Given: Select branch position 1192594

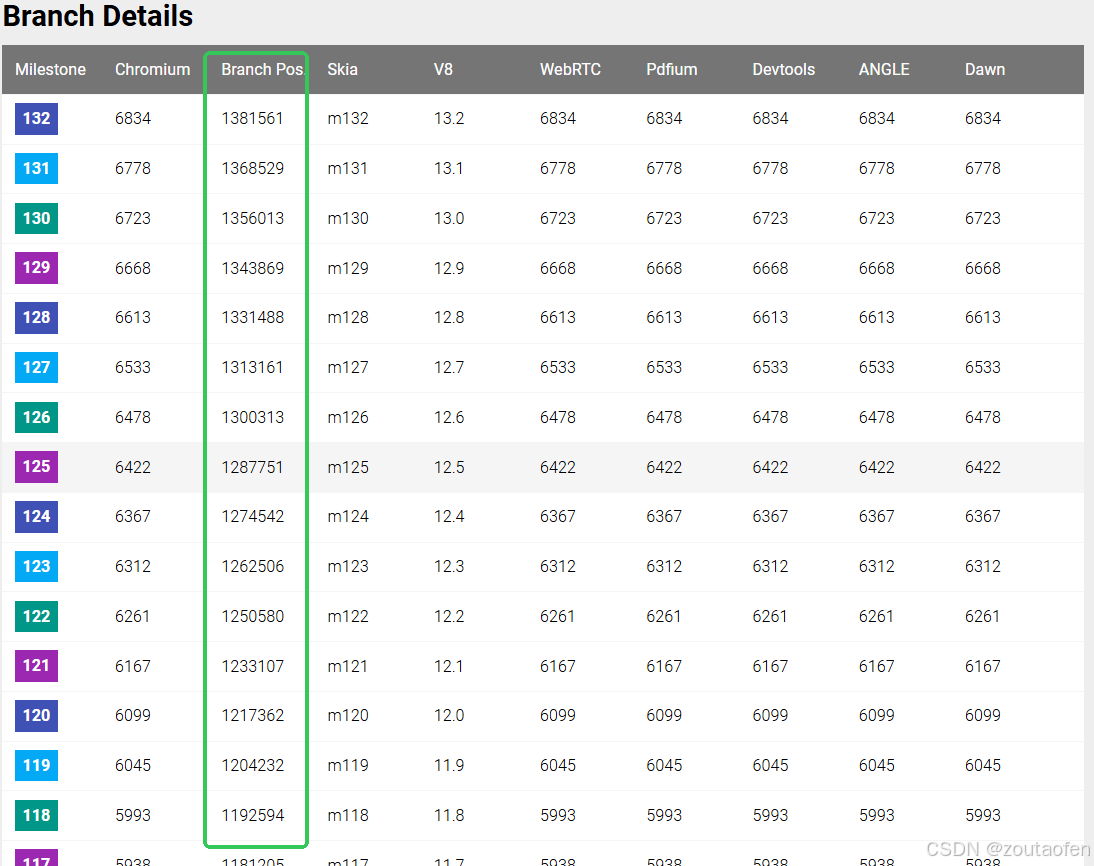Looking at the screenshot, I should coord(252,815).
